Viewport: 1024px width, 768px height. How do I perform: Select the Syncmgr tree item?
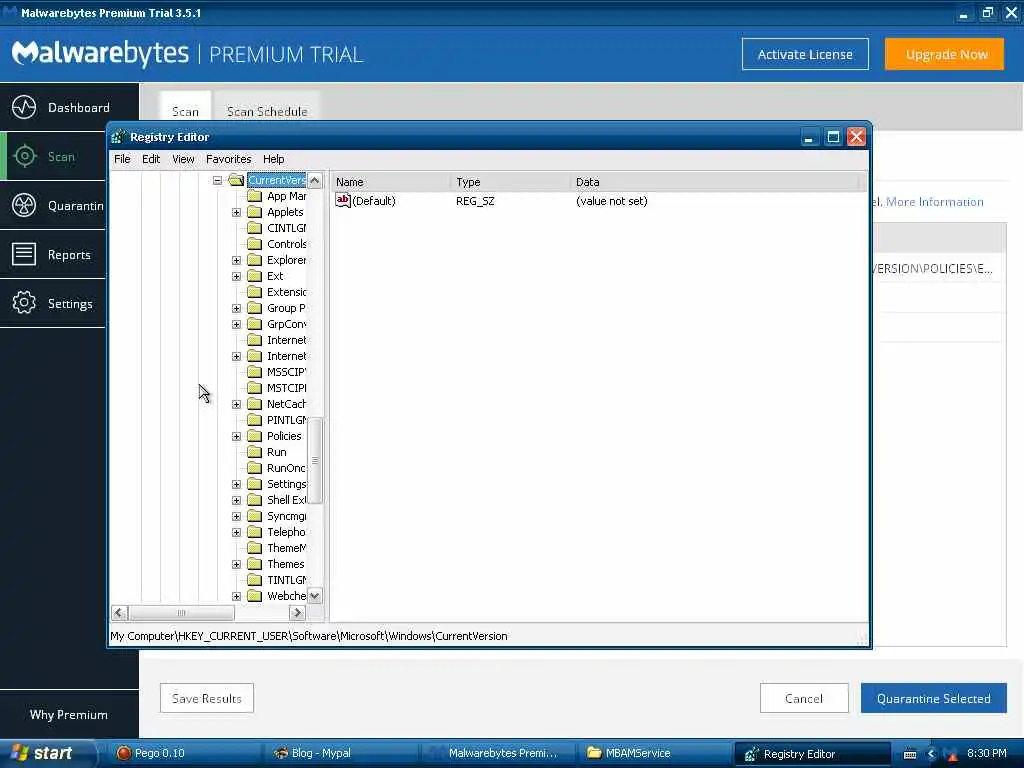tap(286, 517)
